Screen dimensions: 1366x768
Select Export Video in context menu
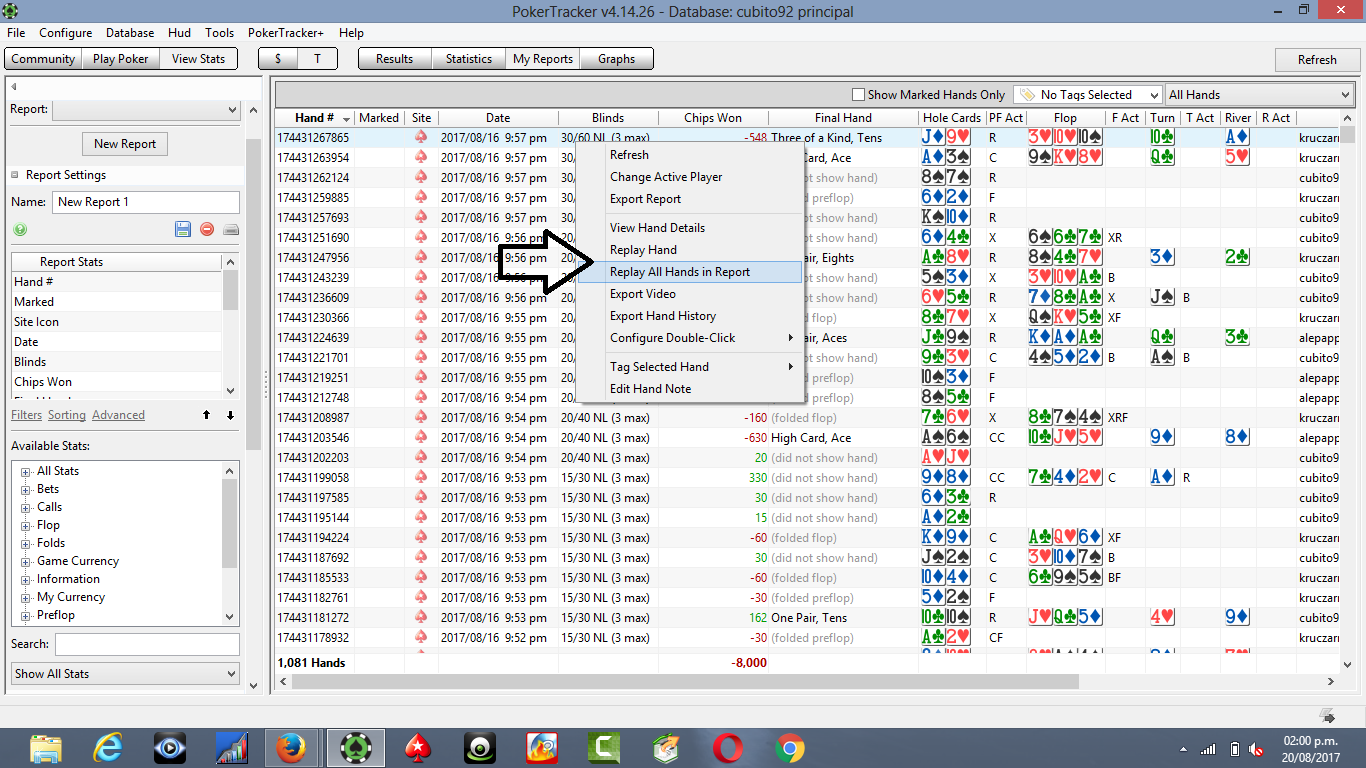point(690,294)
